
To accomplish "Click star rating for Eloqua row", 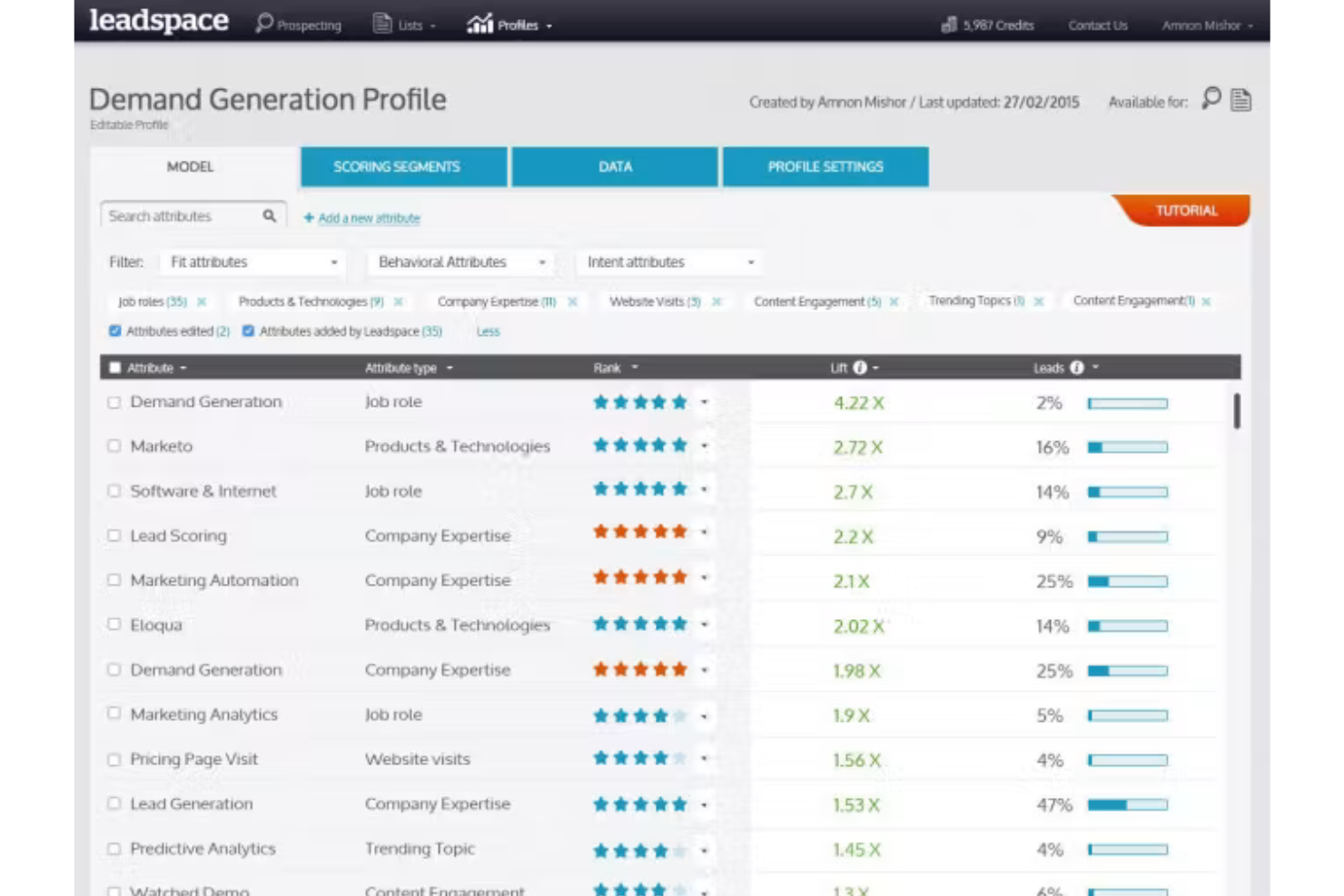I will [x=640, y=625].
